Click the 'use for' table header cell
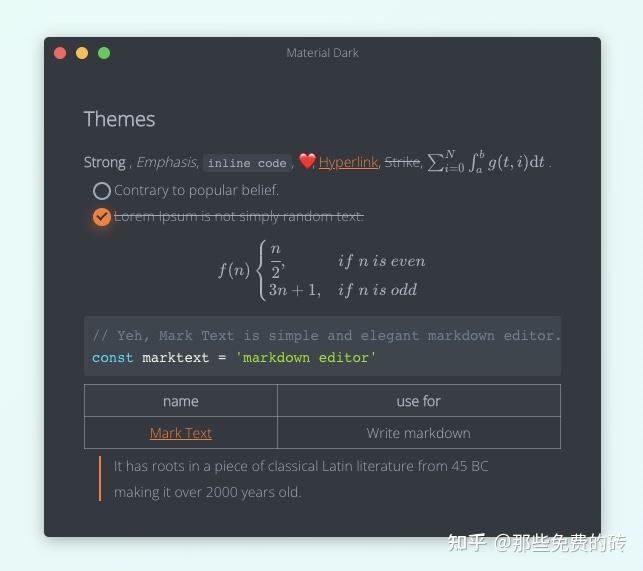The image size is (643, 571). pos(419,401)
